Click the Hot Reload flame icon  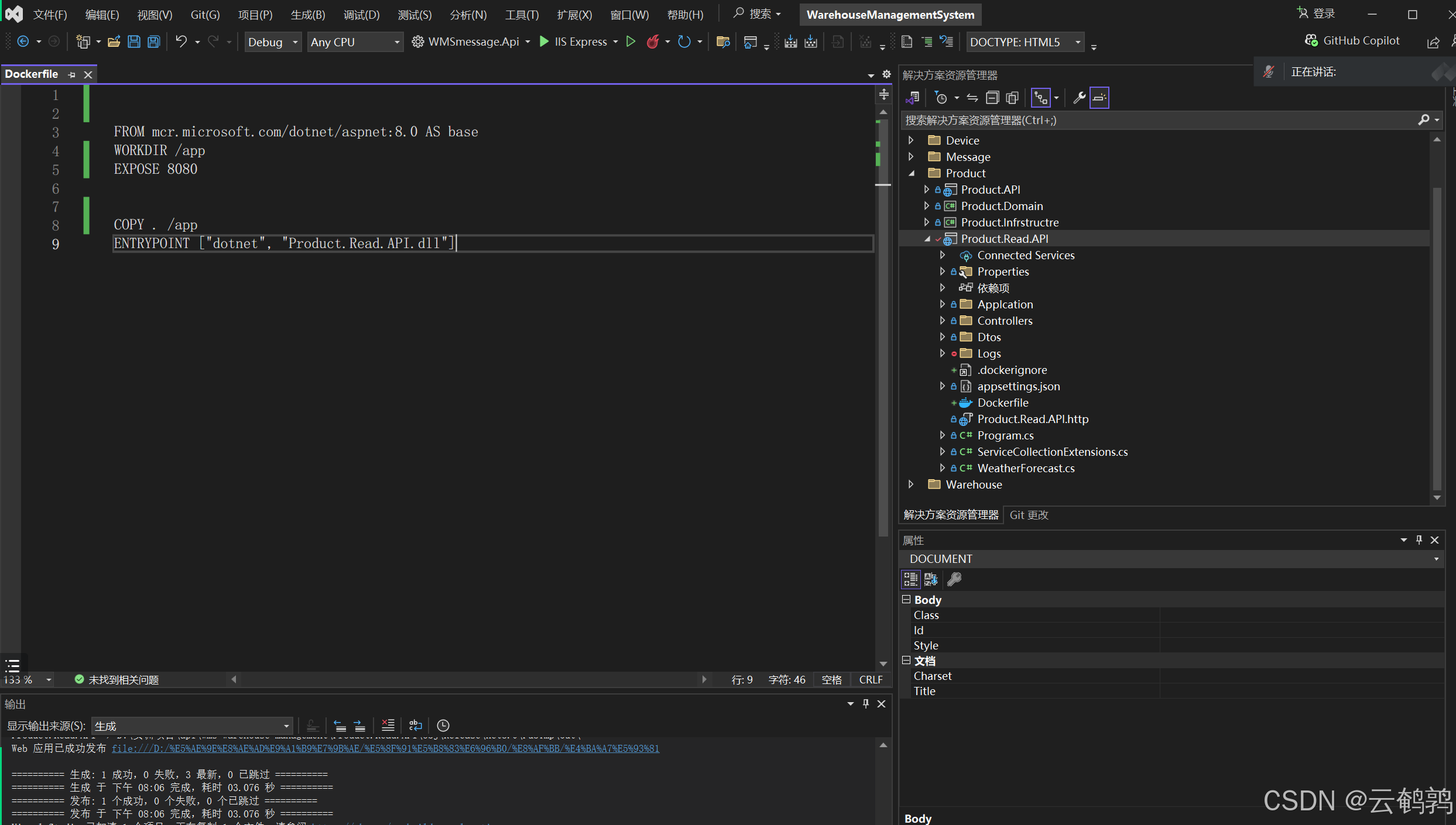[x=653, y=42]
